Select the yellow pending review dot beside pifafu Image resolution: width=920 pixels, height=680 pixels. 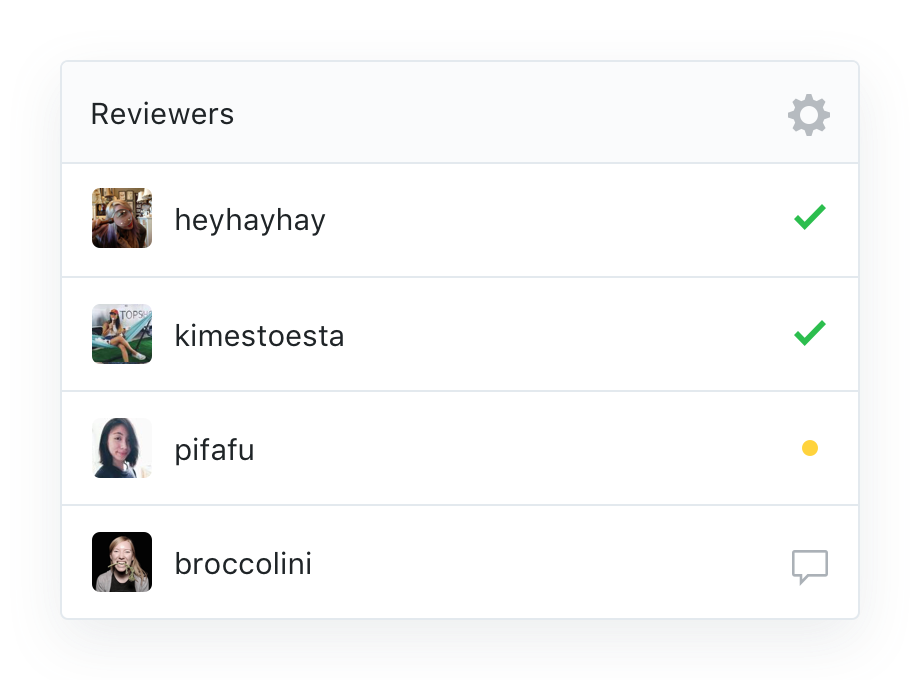pos(811,449)
